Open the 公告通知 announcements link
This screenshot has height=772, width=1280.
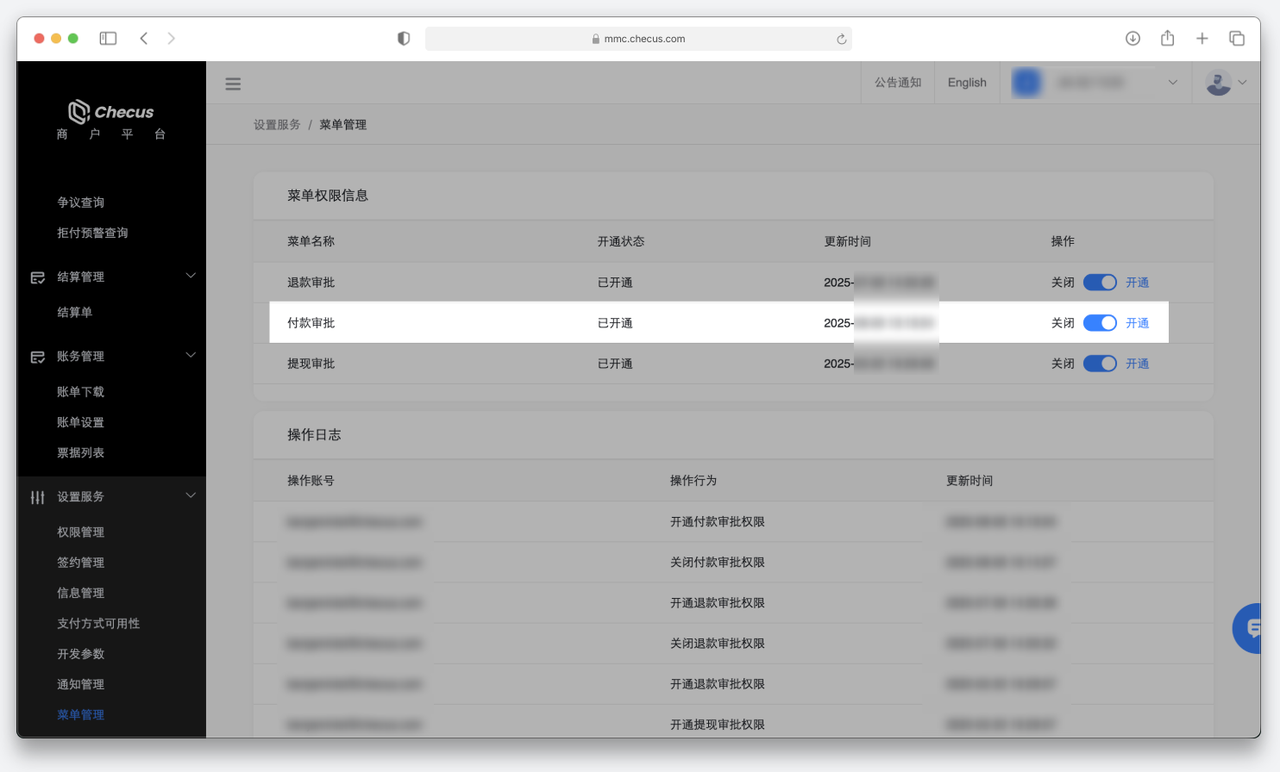point(897,83)
